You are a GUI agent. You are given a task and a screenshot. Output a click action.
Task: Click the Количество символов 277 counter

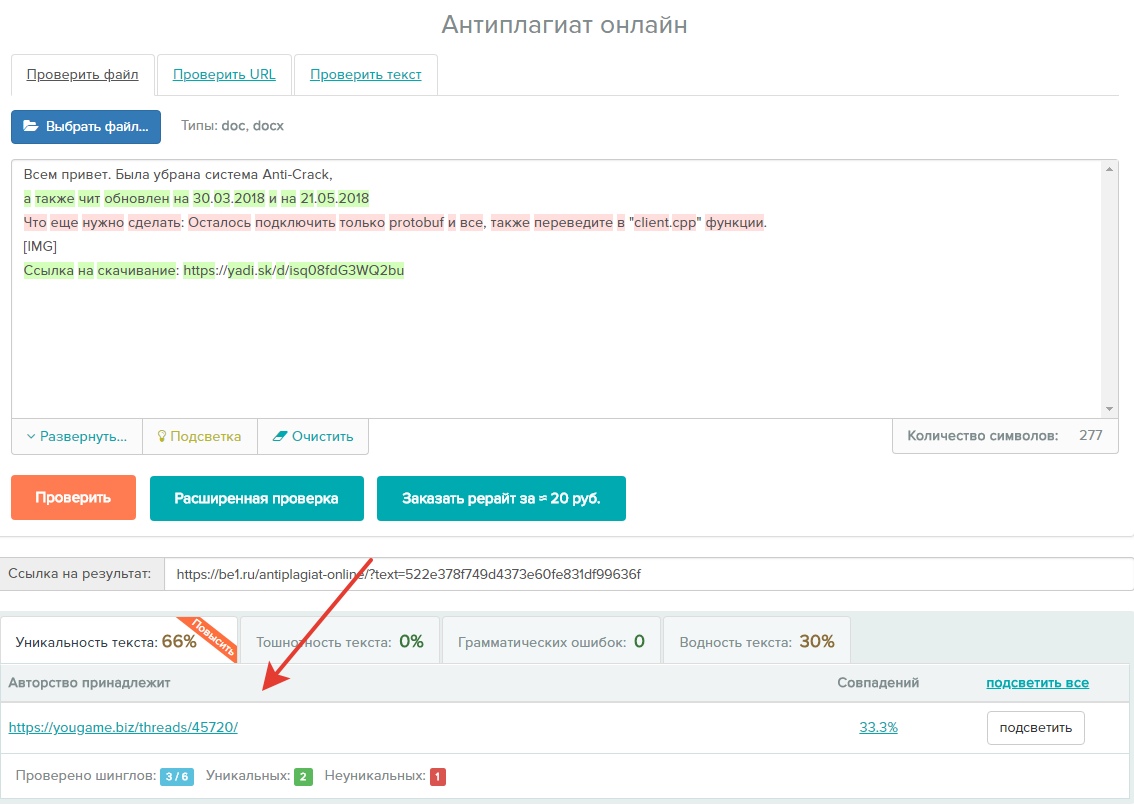click(x=1005, y=436)
